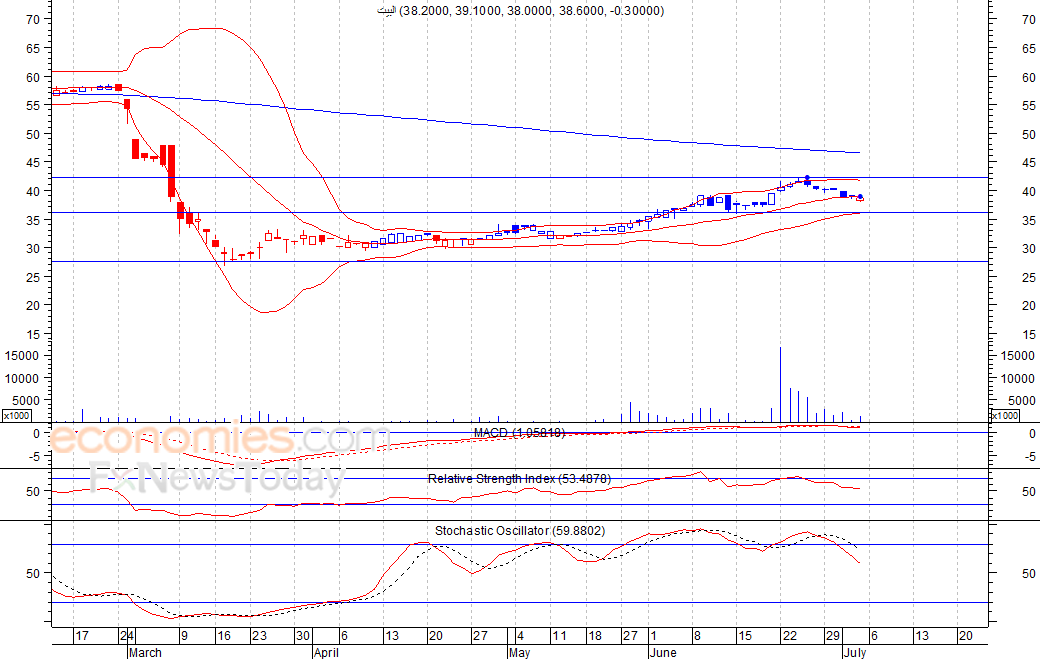The image size is (1040, 659).
Task: Click 70 on the right price axis
Action: pyautogui.click(x=1029, y=20)
